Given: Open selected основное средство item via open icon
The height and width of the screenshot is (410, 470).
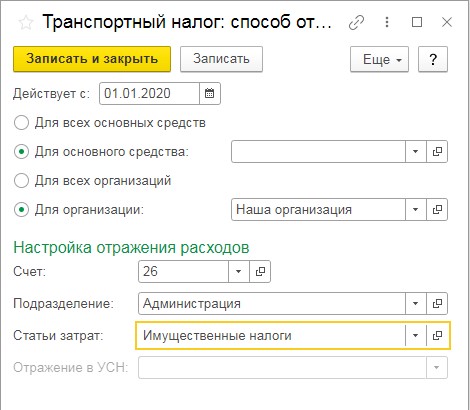Looking at the screenshot, I should point(437,152).
